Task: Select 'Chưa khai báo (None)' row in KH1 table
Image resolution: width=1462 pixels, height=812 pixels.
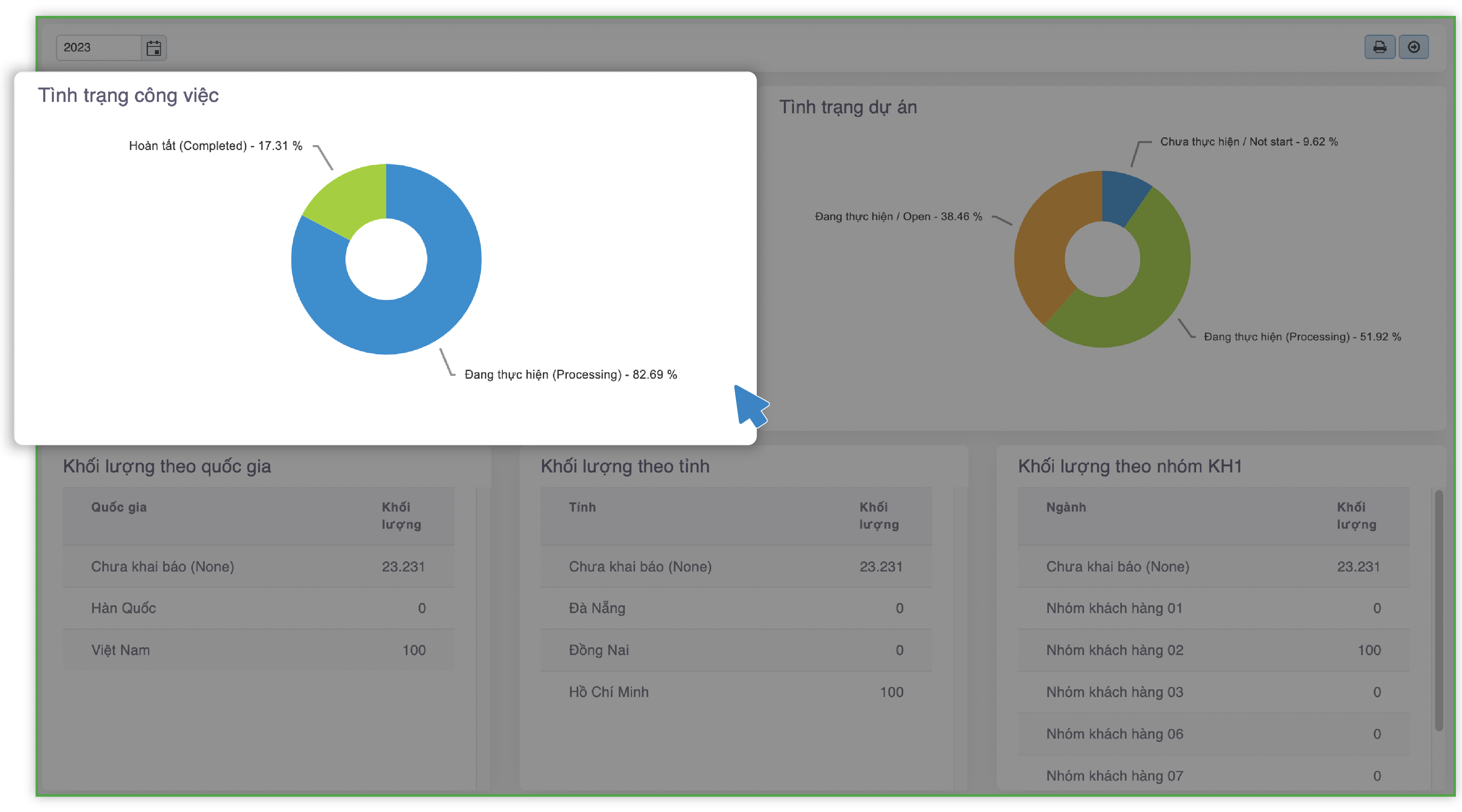Action: click(x=1213, y=566)
